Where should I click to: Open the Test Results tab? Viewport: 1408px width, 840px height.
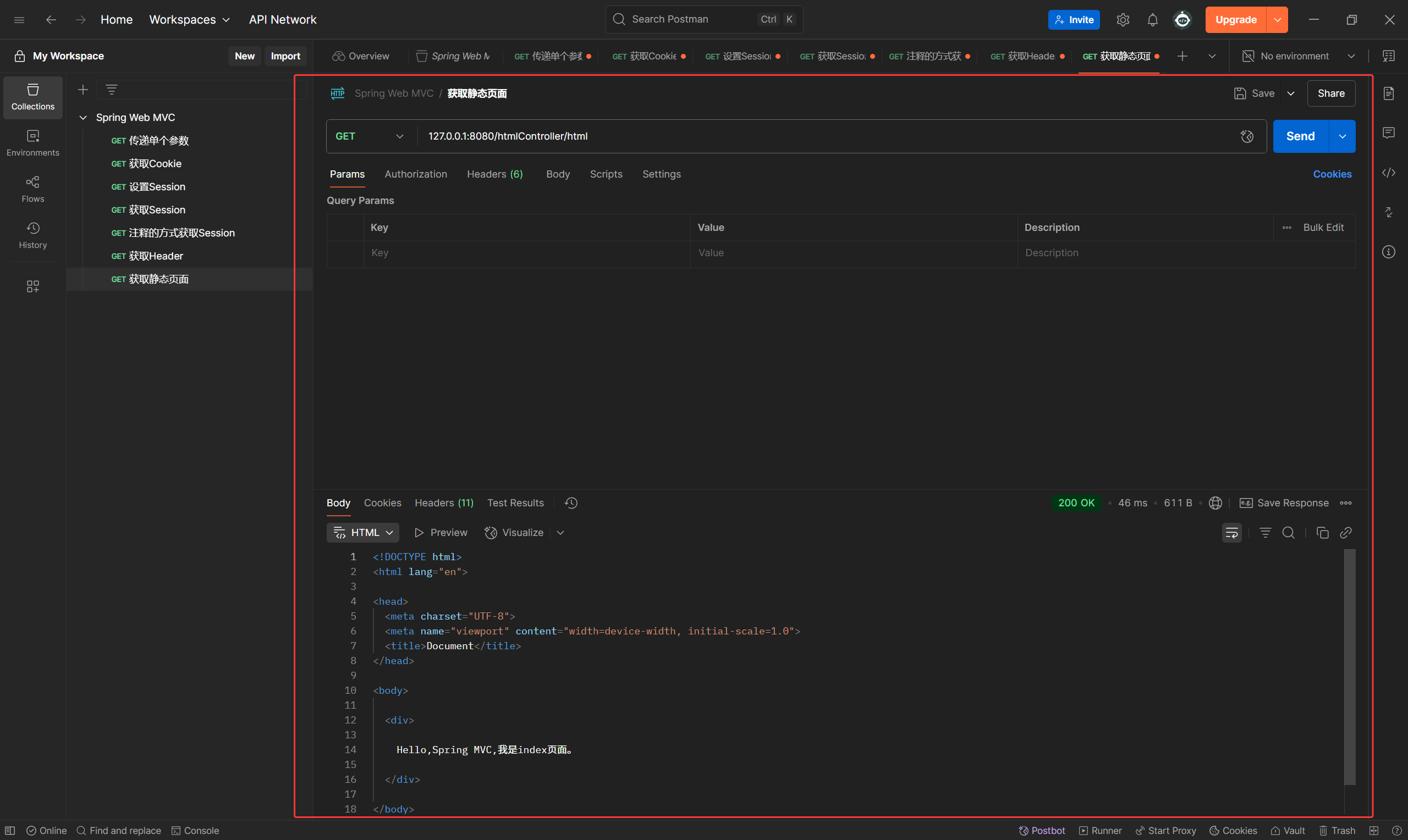click(x=515, y=502)
